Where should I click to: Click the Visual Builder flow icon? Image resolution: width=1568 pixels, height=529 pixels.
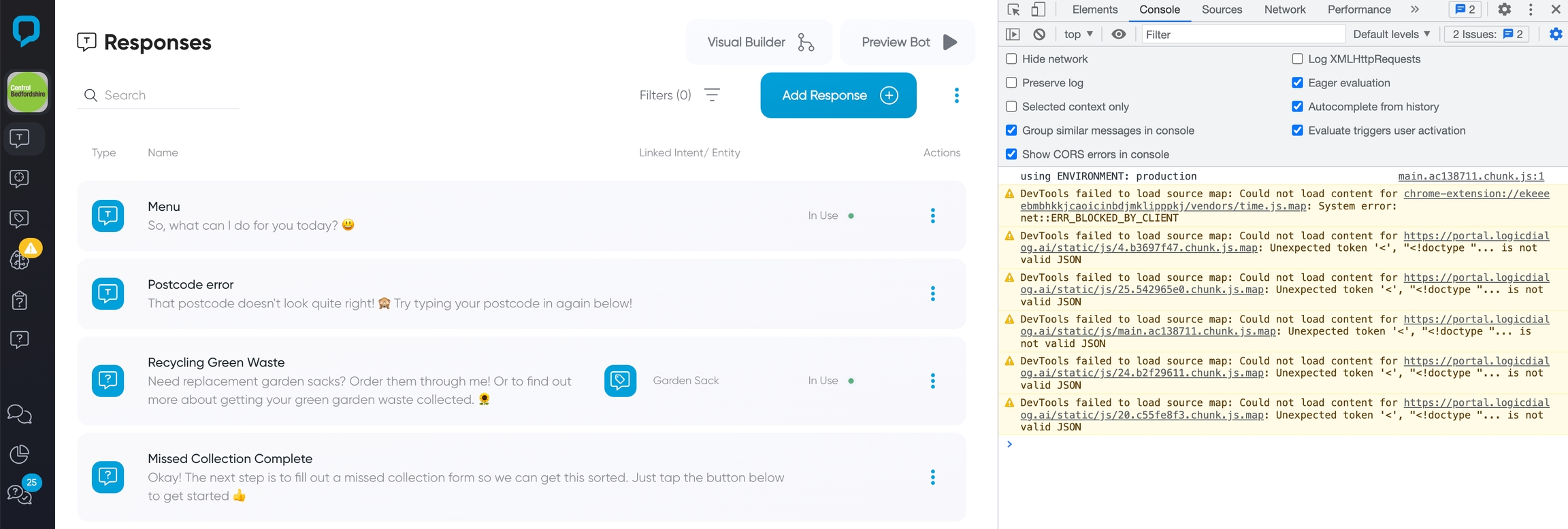pyautogui.click(x=806, y=42)
